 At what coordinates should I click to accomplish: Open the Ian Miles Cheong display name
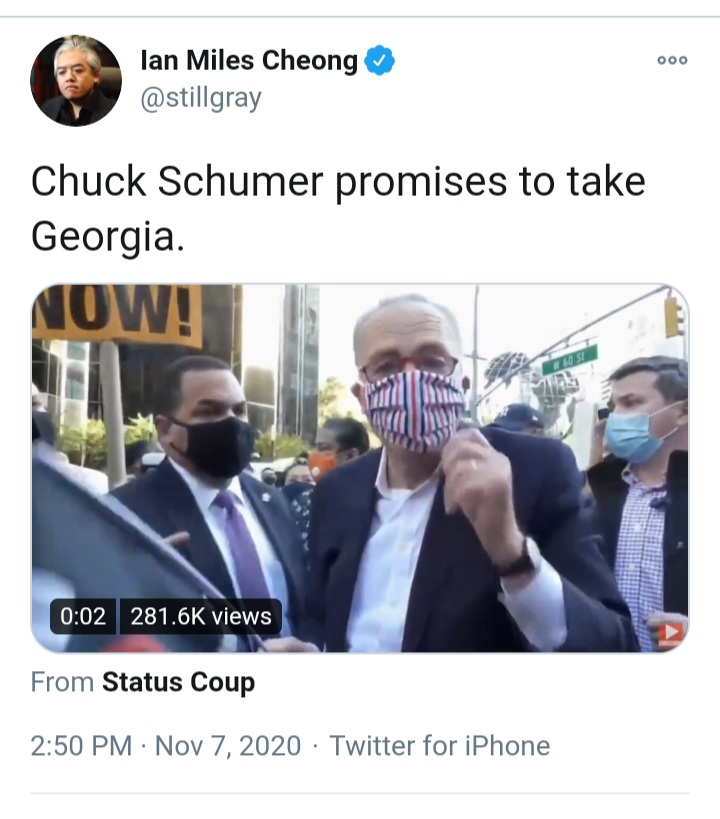pos(249,60)
